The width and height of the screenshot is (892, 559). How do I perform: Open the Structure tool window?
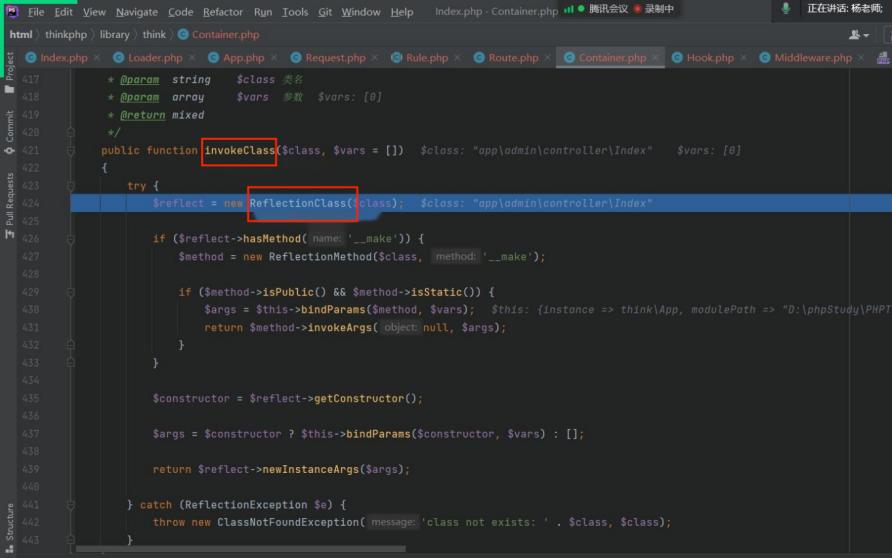pos(9,528)
